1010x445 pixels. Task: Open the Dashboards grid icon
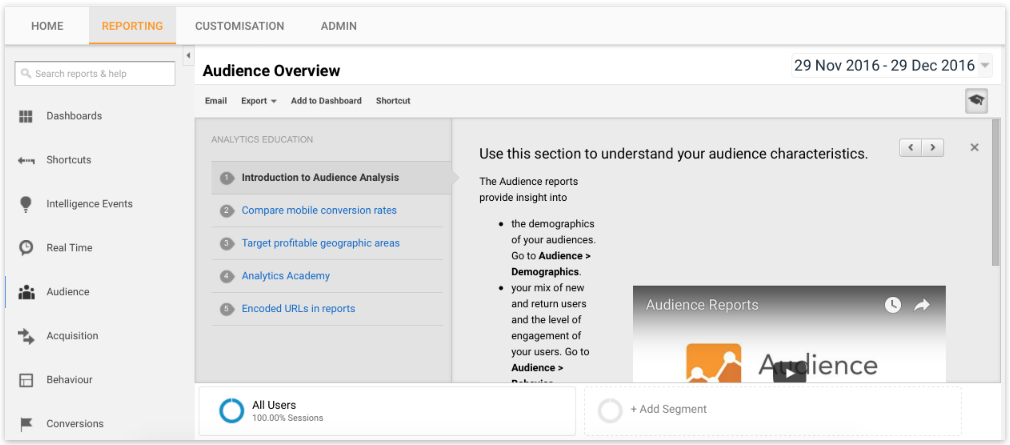tap(26, 117)
